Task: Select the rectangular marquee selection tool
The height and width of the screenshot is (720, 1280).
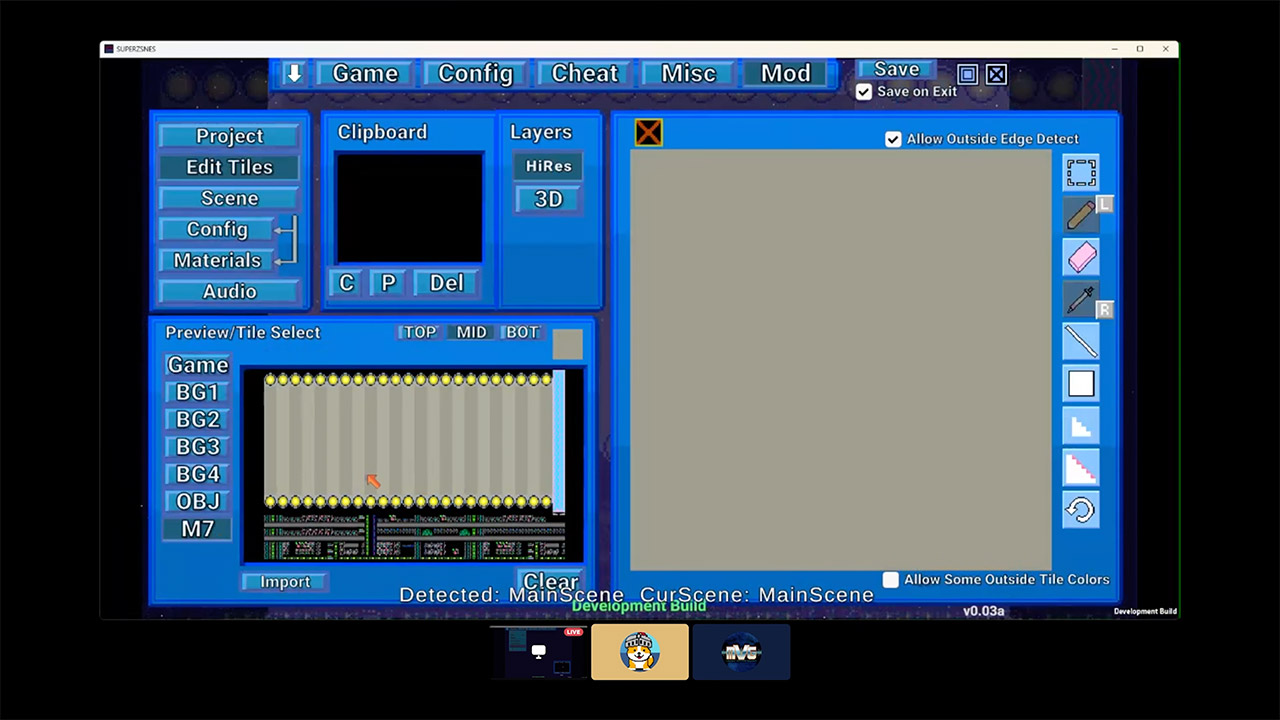Action: tap(1081, 172)
